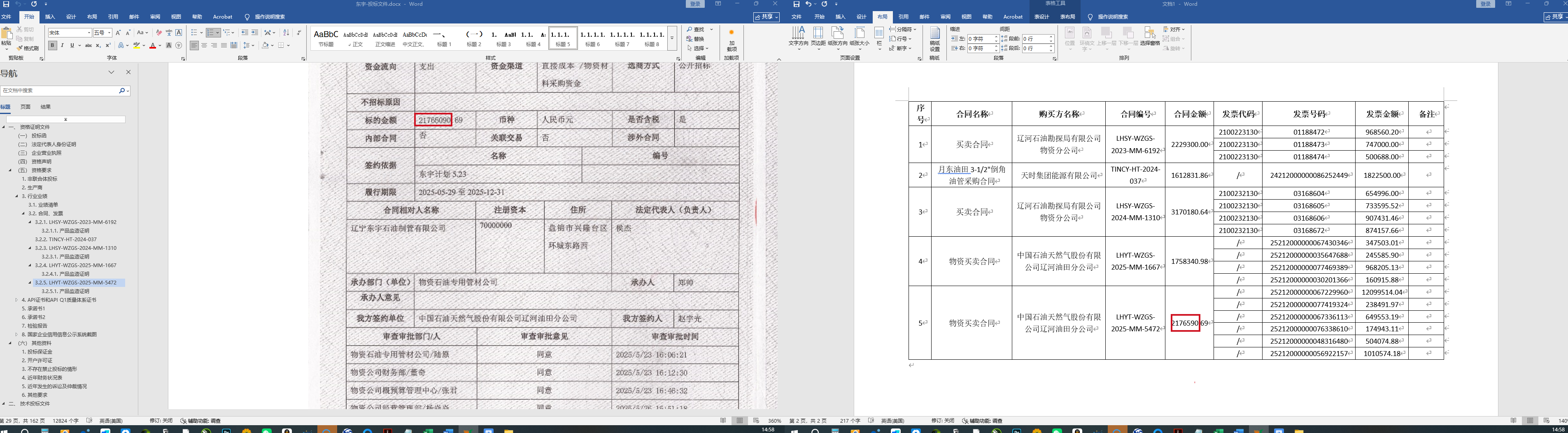Toggle subscript formatting
The width and height of the screenshot is (1568, 433).
(x=99, y=46)
